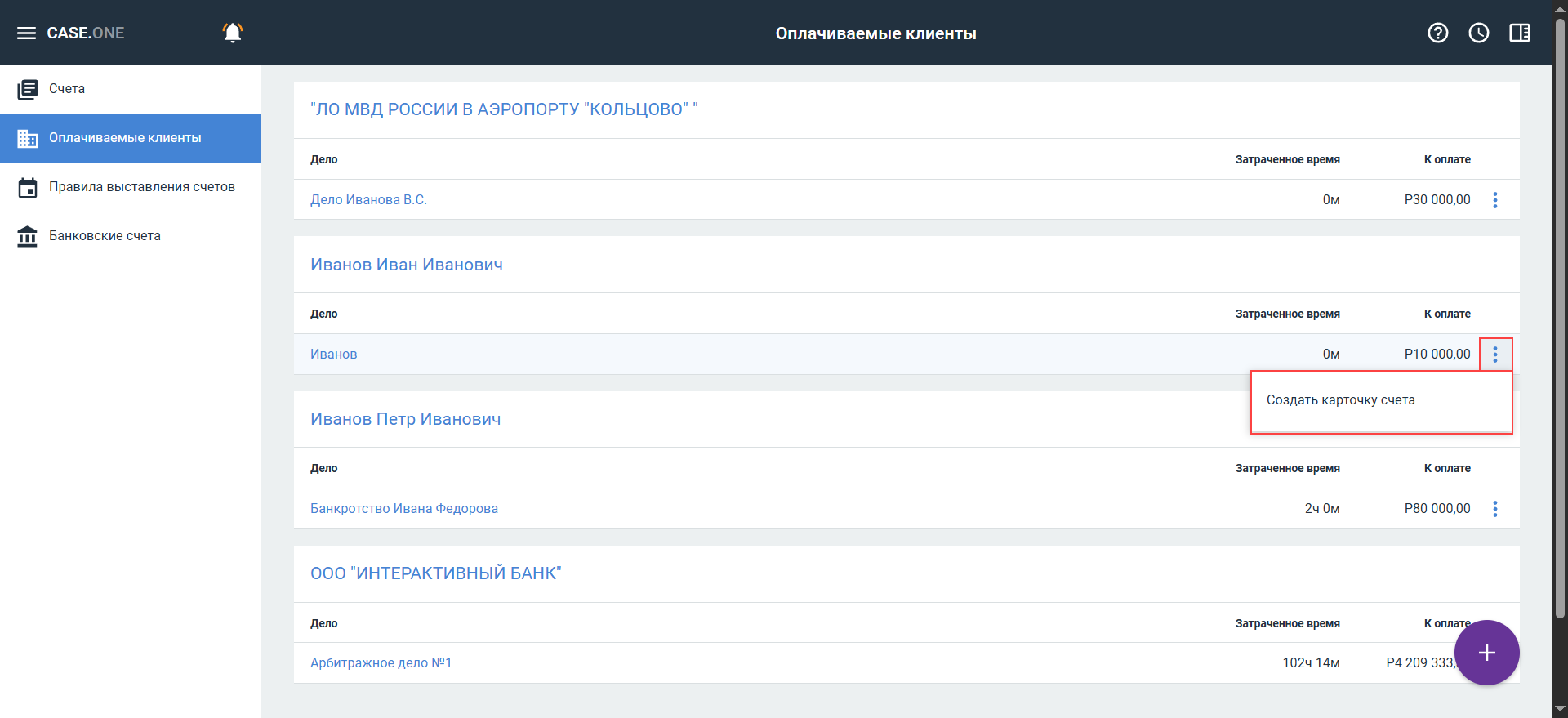Open three-dot menu for Иванов case
This screenshot has width=1568, height=718.
pos(1494,355)
